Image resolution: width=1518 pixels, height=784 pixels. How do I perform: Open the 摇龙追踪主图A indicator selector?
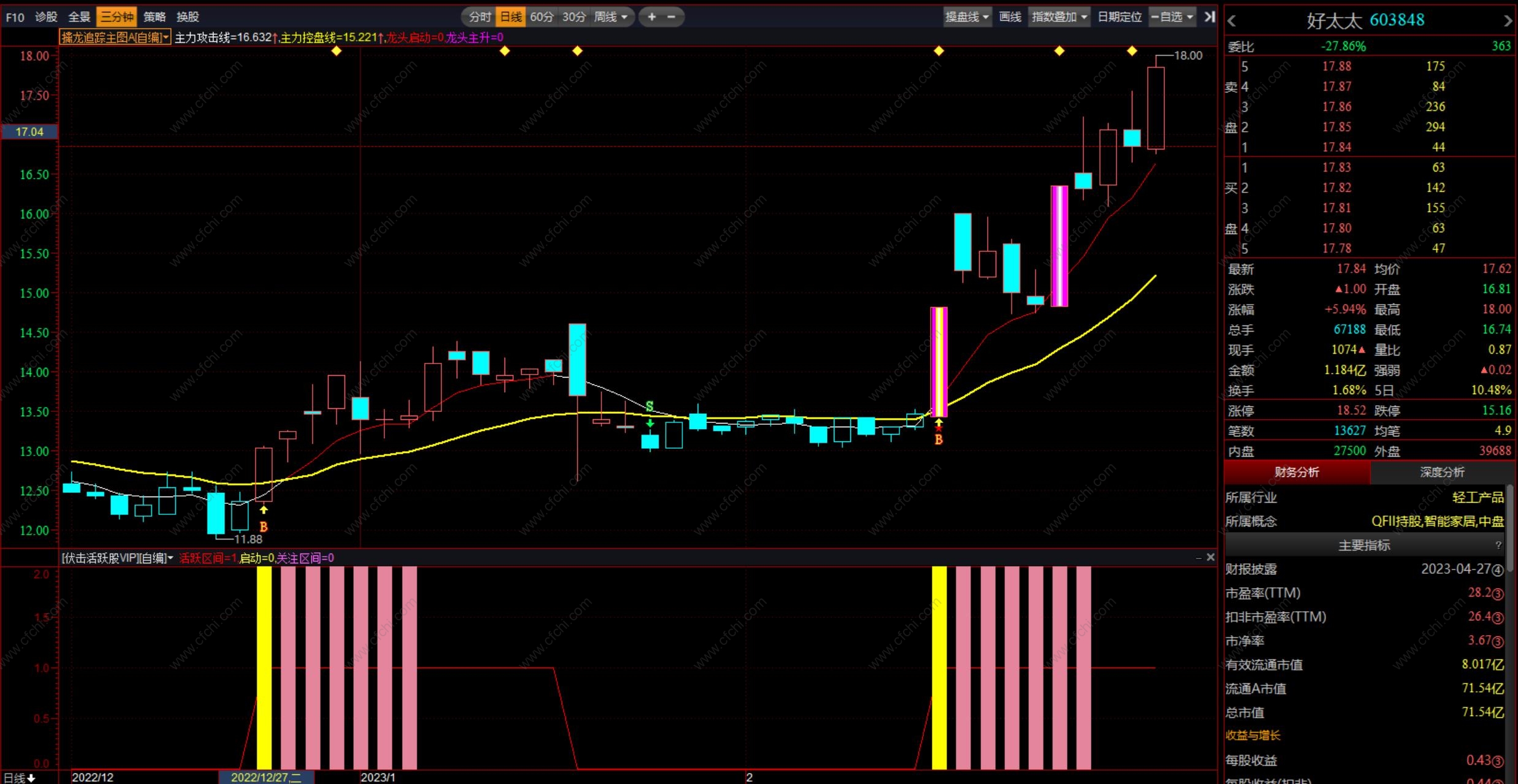click(x=115, y=37)
